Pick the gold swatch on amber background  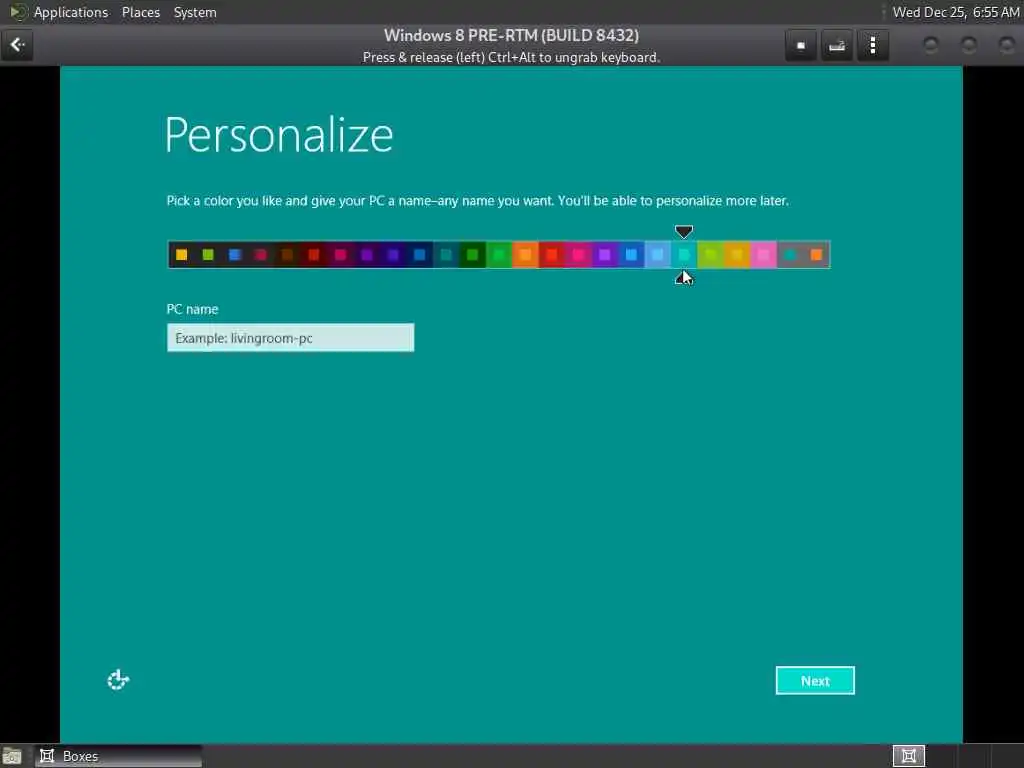point(737,255)
